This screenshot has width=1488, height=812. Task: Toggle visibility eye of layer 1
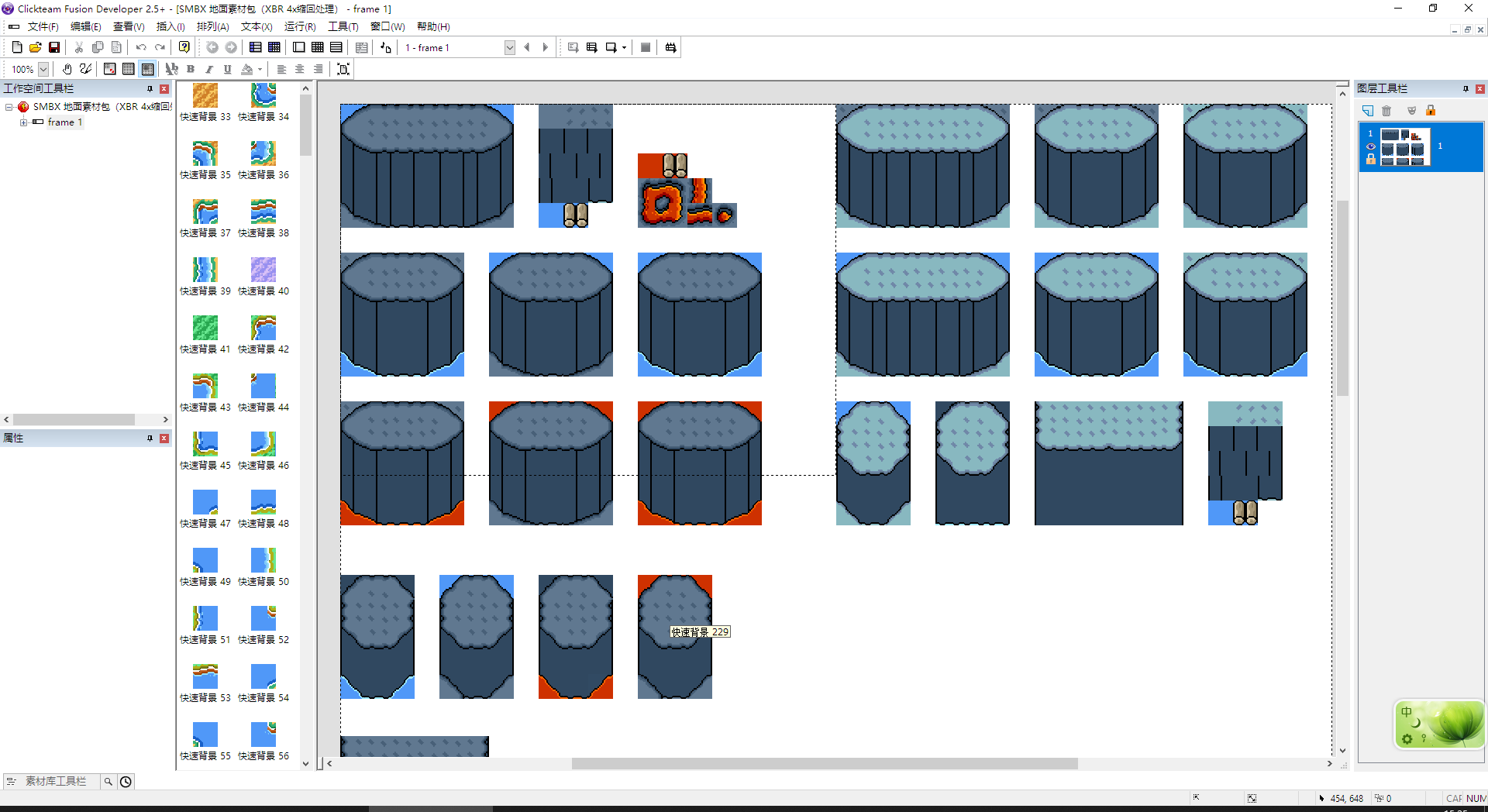pos(1371,146)
